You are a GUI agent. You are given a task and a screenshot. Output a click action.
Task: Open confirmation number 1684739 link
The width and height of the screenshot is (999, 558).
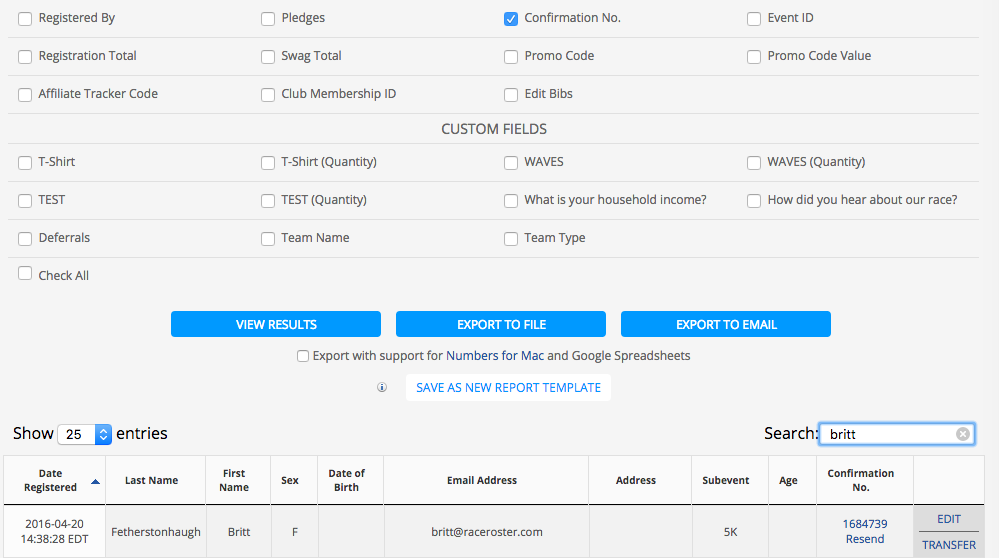point(865,524)
